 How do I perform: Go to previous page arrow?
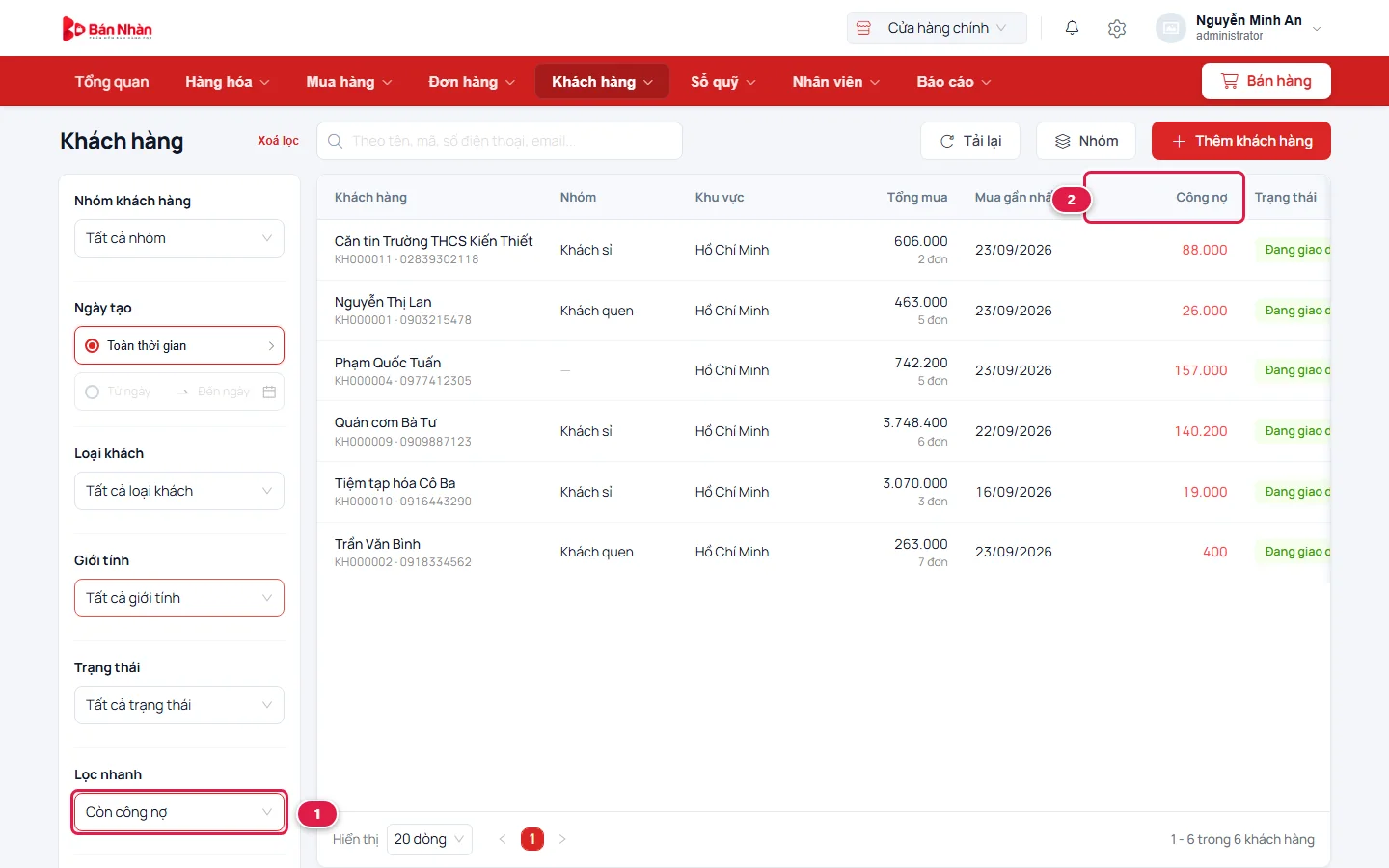503,839
